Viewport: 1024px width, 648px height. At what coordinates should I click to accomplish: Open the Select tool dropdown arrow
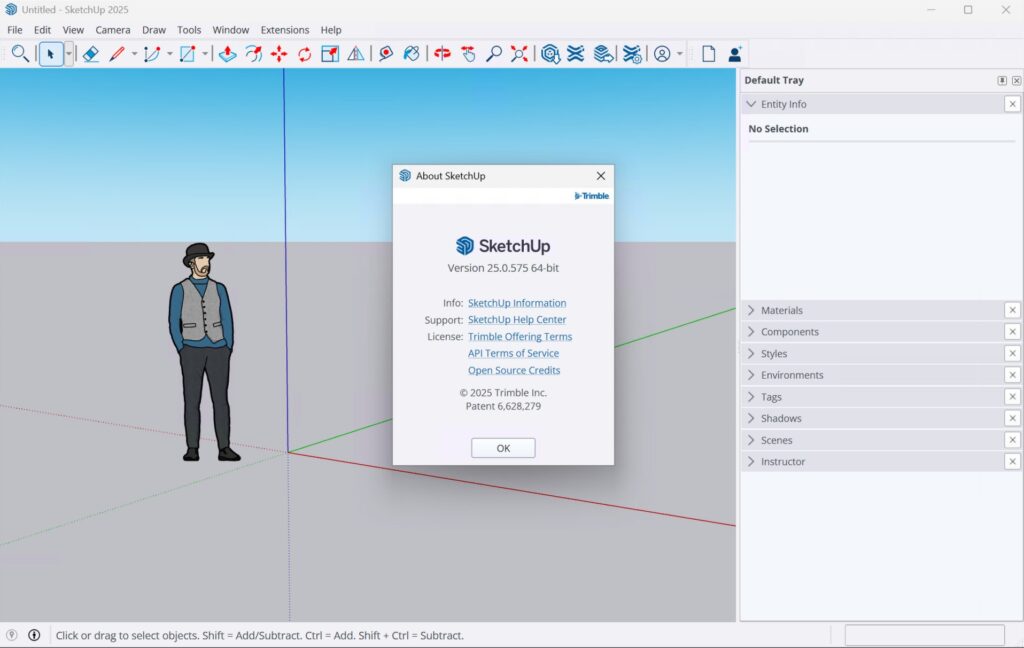(x=69, y=54)
